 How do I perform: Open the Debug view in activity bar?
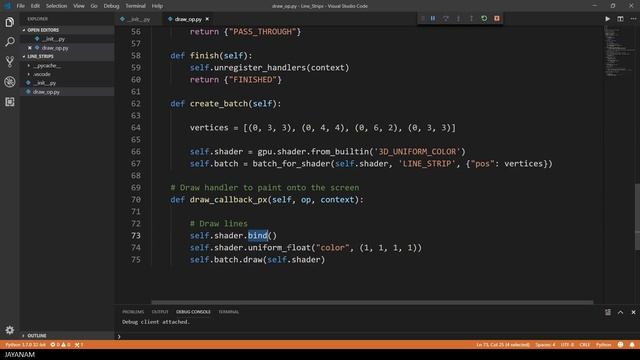click(10, 82)
